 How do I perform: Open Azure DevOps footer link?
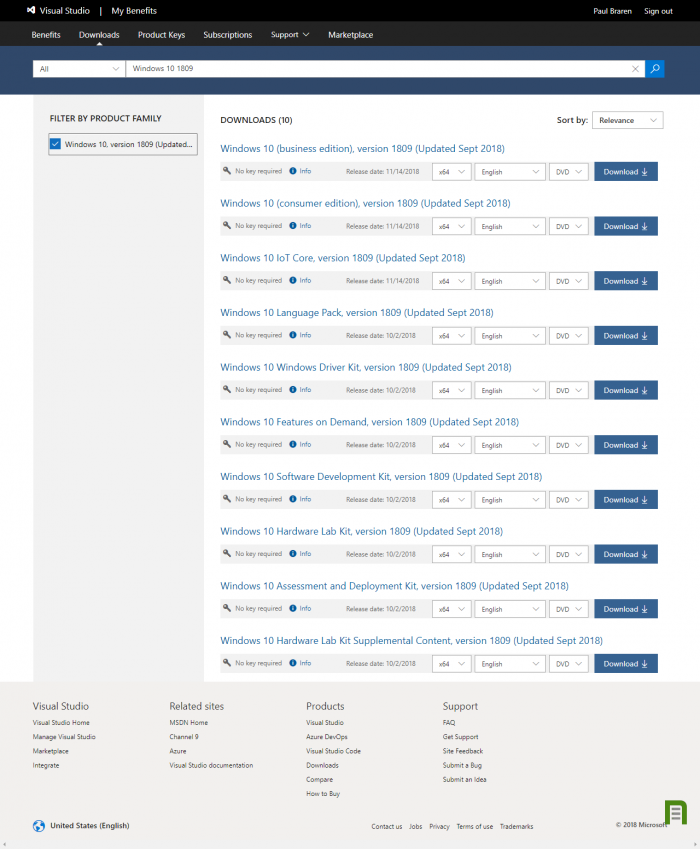click(x=327, y=737)
